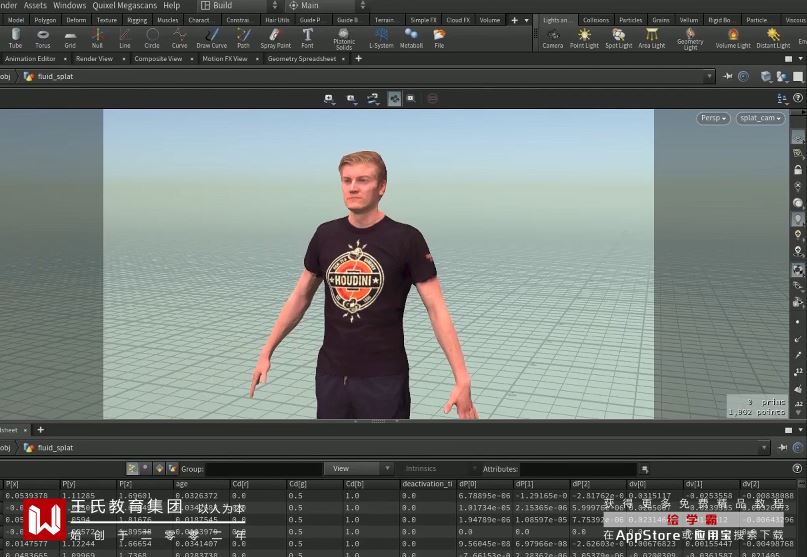
Task: Open the Persp viewport dropdown
Action: [x=713, y=118]
